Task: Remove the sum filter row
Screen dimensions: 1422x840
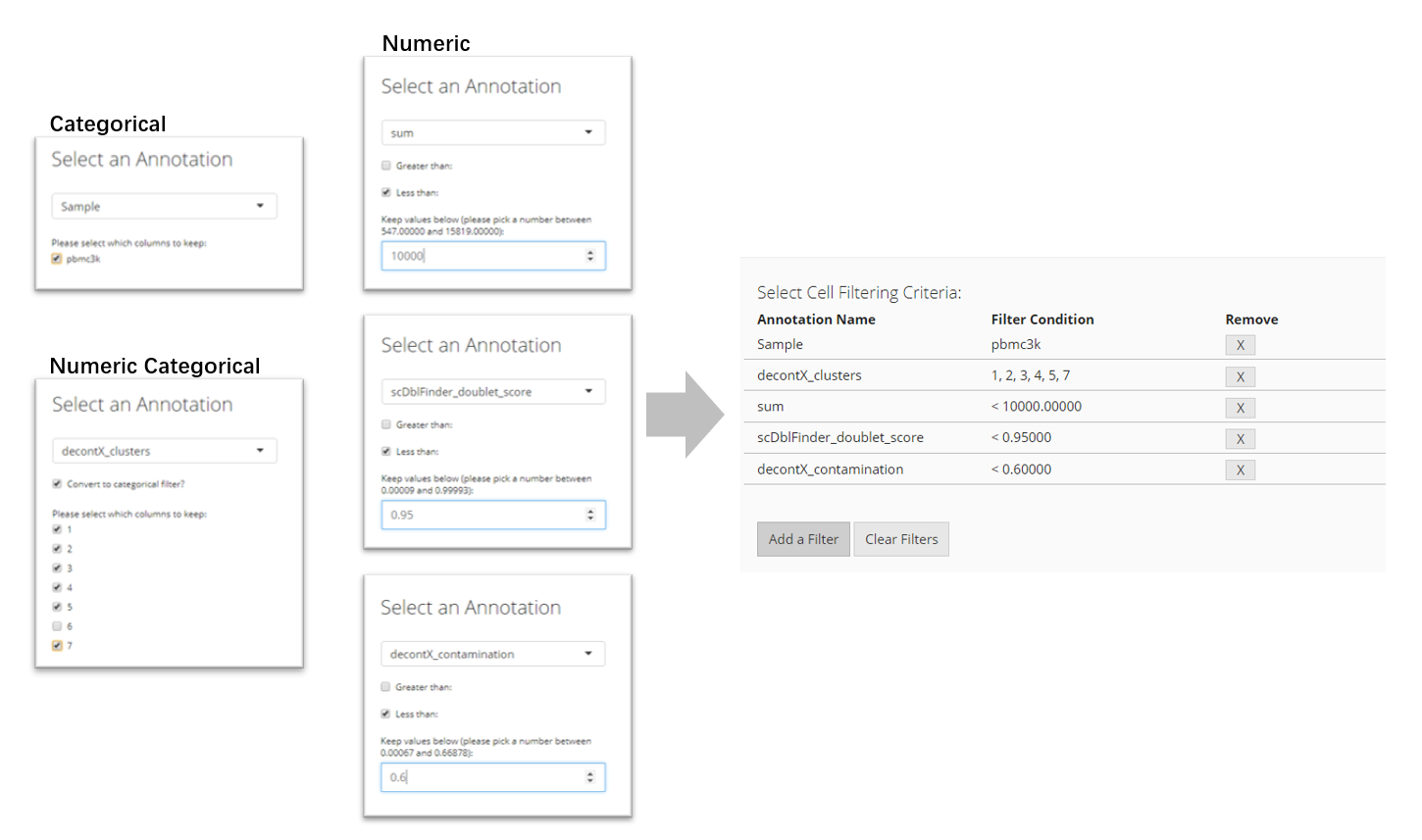Action: [1240, 408]
